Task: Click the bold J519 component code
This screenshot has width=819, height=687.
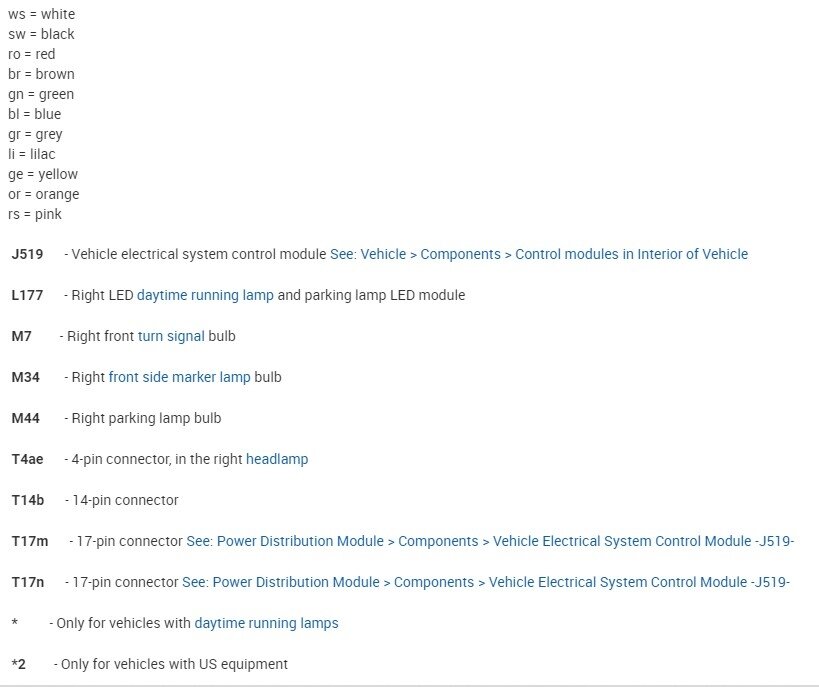Action: (x=27, y=254)
